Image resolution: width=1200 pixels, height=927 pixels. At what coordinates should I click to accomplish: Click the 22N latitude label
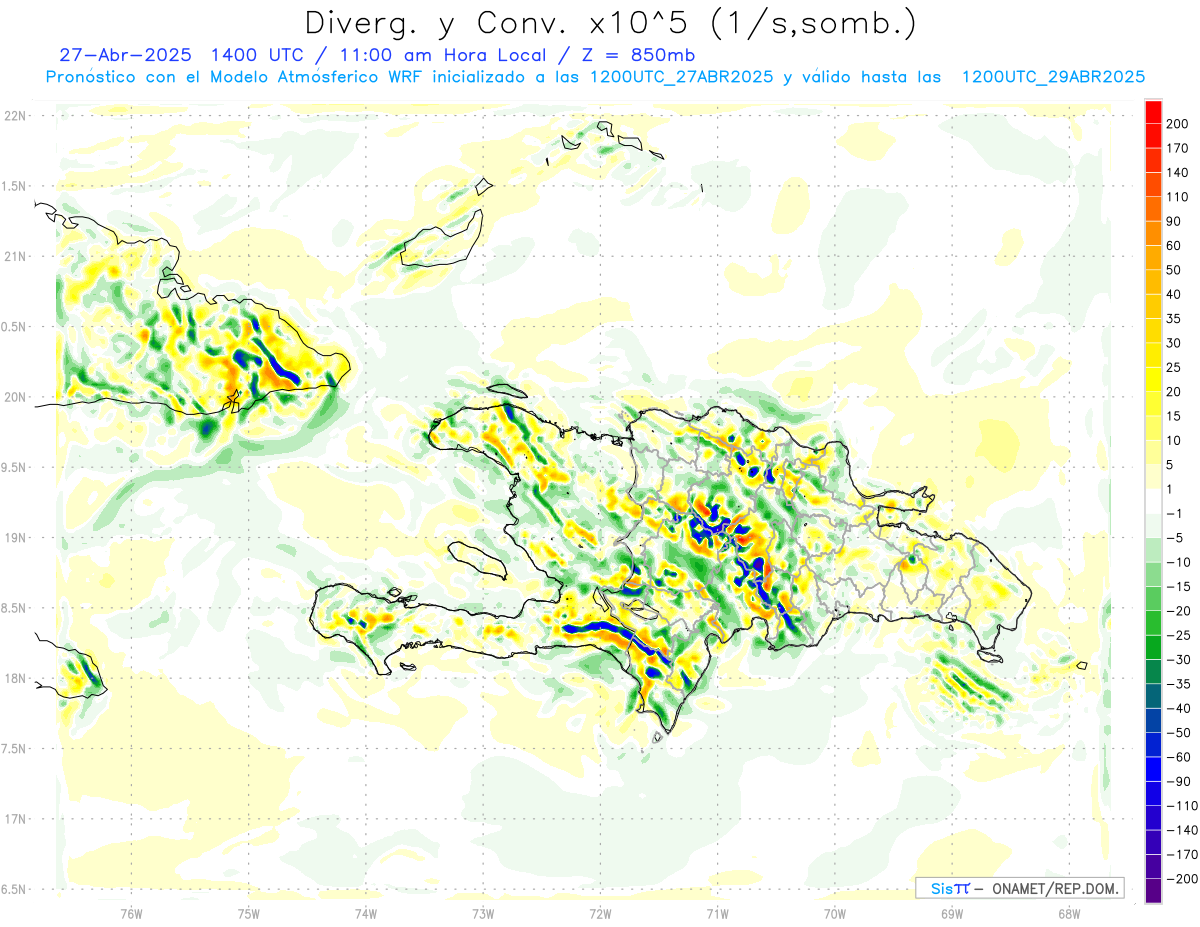pyautogui.click(x=15, y=115)
